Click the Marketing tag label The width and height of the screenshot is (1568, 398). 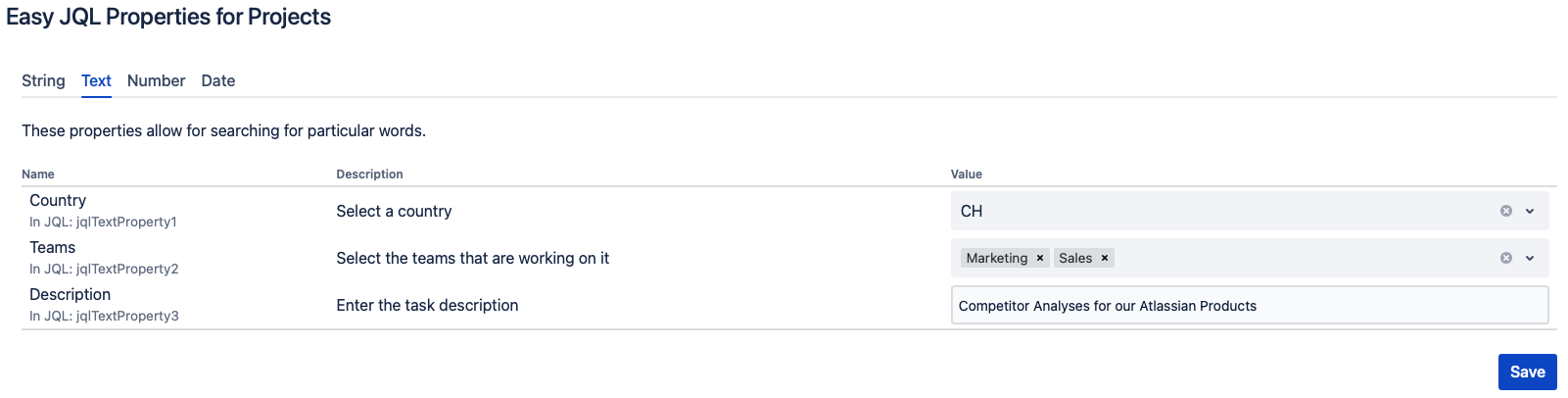(996, 258)
